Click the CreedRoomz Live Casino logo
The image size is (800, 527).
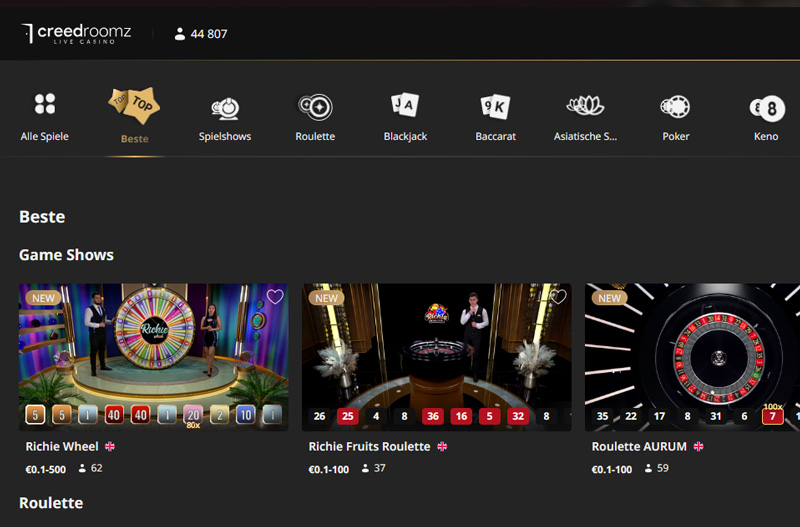(x=76, y=34)
